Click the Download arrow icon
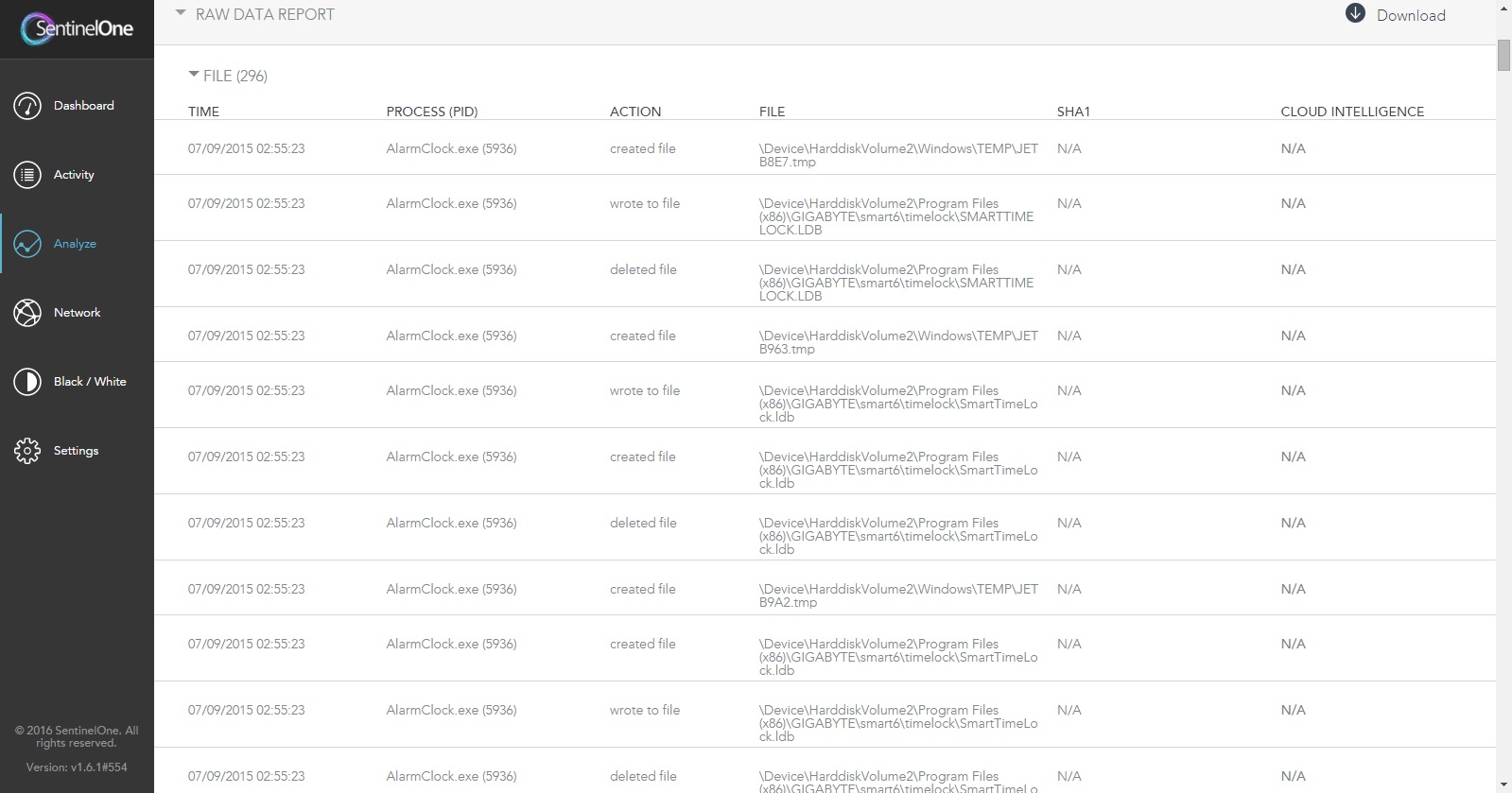The image size is (1512, 793). [x=1355, y=13]
